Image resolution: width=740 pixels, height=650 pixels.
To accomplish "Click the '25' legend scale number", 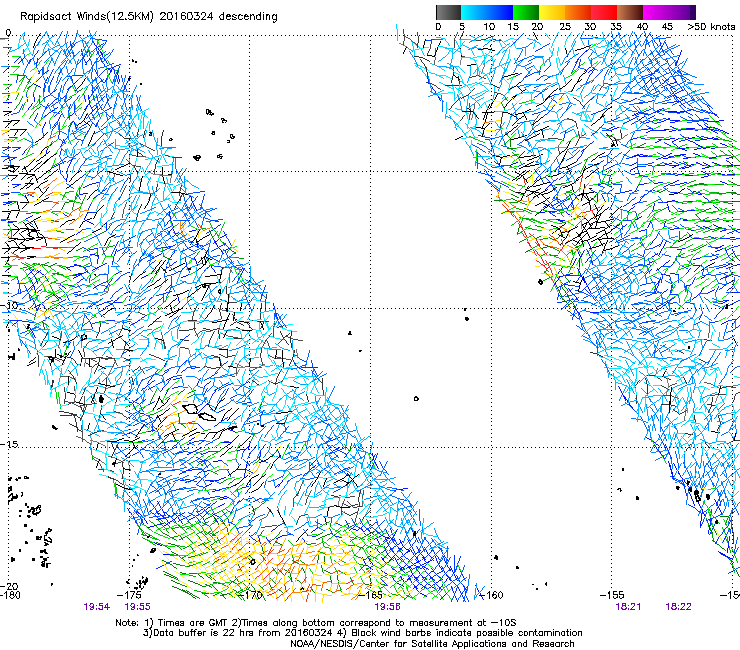I will tap(565, 27).
